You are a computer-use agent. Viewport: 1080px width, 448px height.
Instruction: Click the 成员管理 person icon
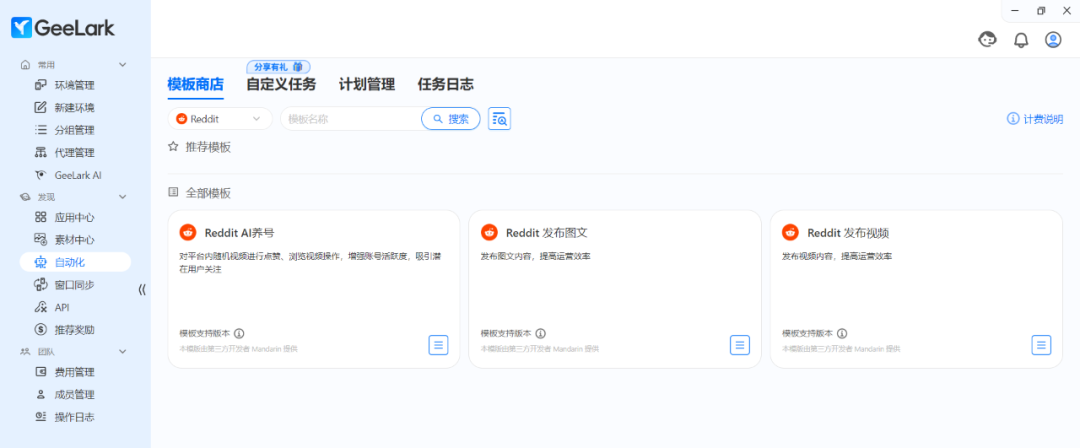click(41, 395)
